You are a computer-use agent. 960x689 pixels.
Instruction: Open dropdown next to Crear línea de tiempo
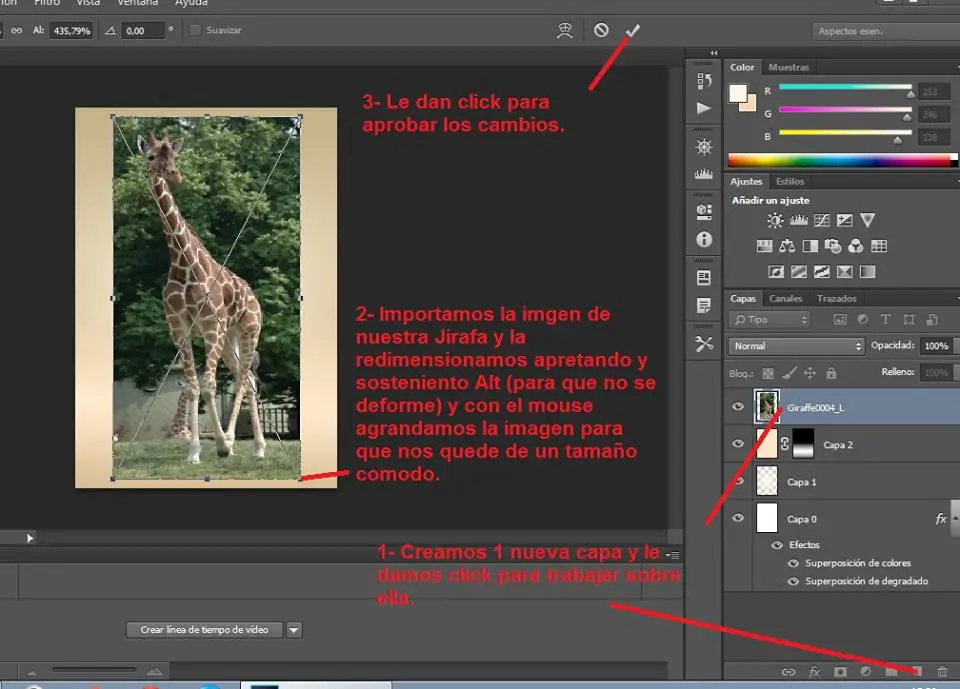(294, 630)
